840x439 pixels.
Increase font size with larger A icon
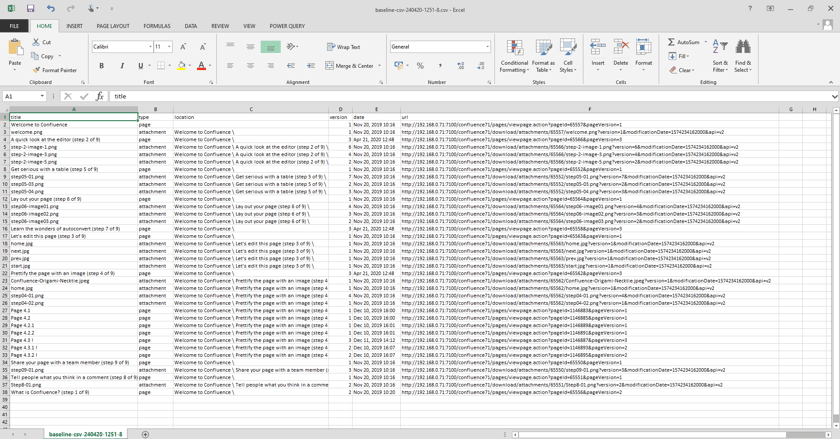[183, 47]
